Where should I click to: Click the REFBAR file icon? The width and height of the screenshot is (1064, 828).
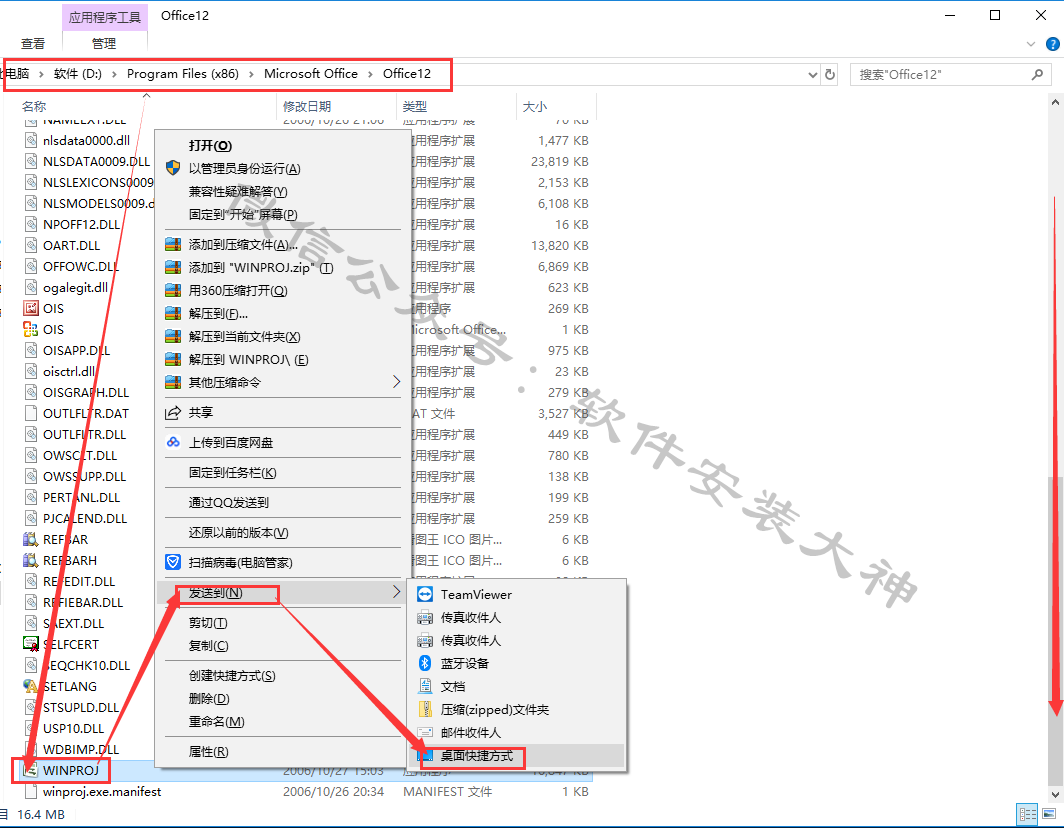click(x=31, y=540)
